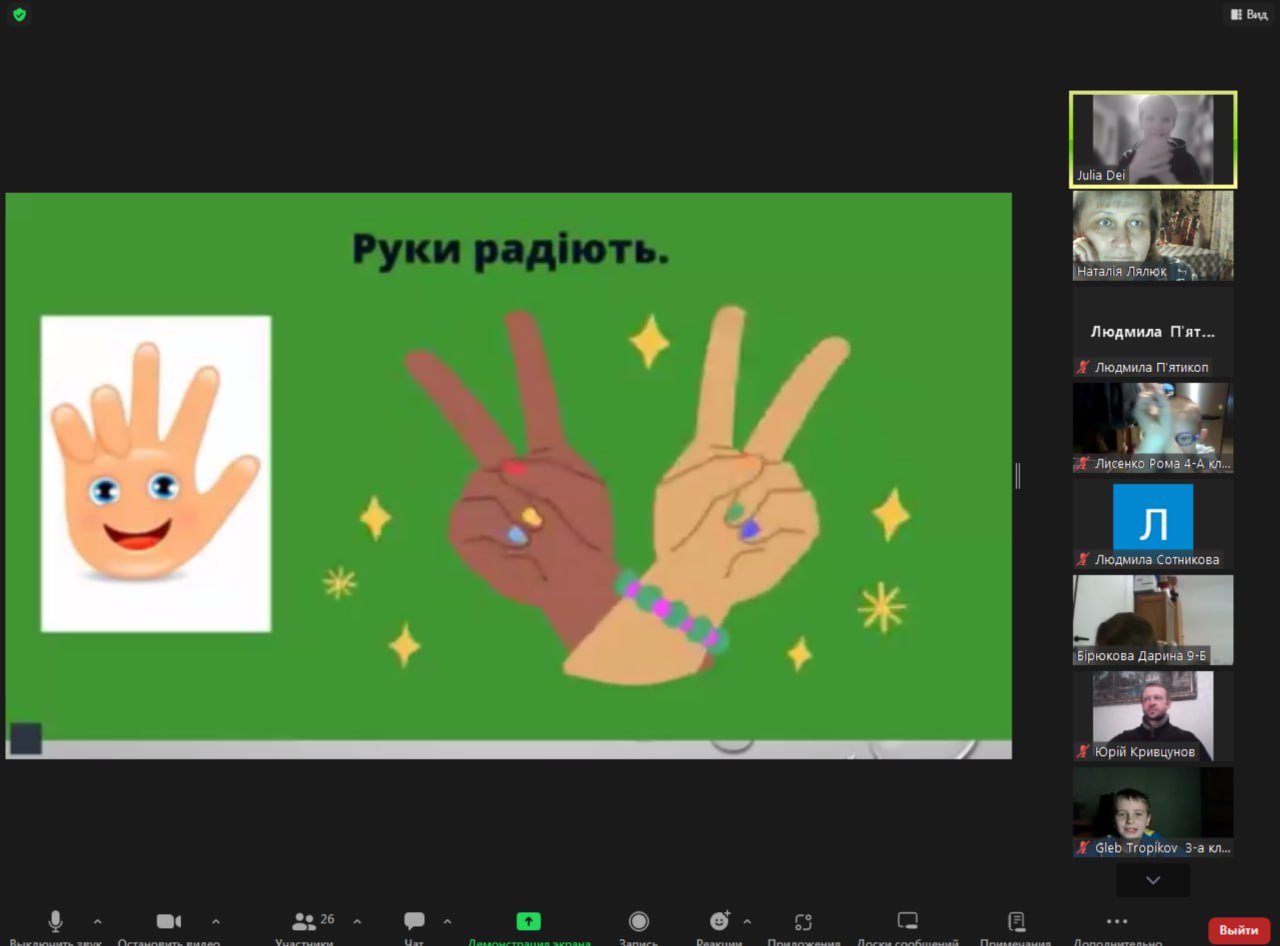Image resolution: width=1280 pixels, height=946 pixels.
Task: Select Julia Dei video thumbnail
Action: [1153, 139]
